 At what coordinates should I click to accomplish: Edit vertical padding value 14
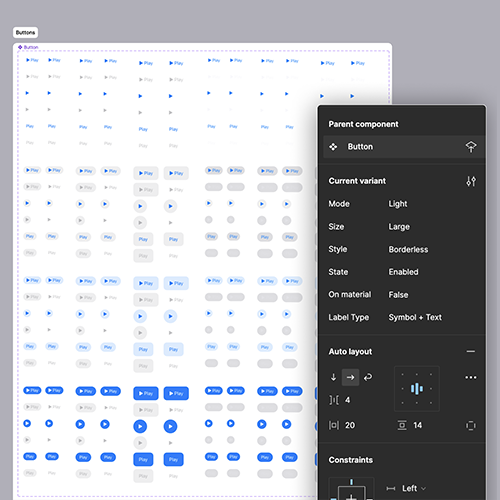pos(417,425)
